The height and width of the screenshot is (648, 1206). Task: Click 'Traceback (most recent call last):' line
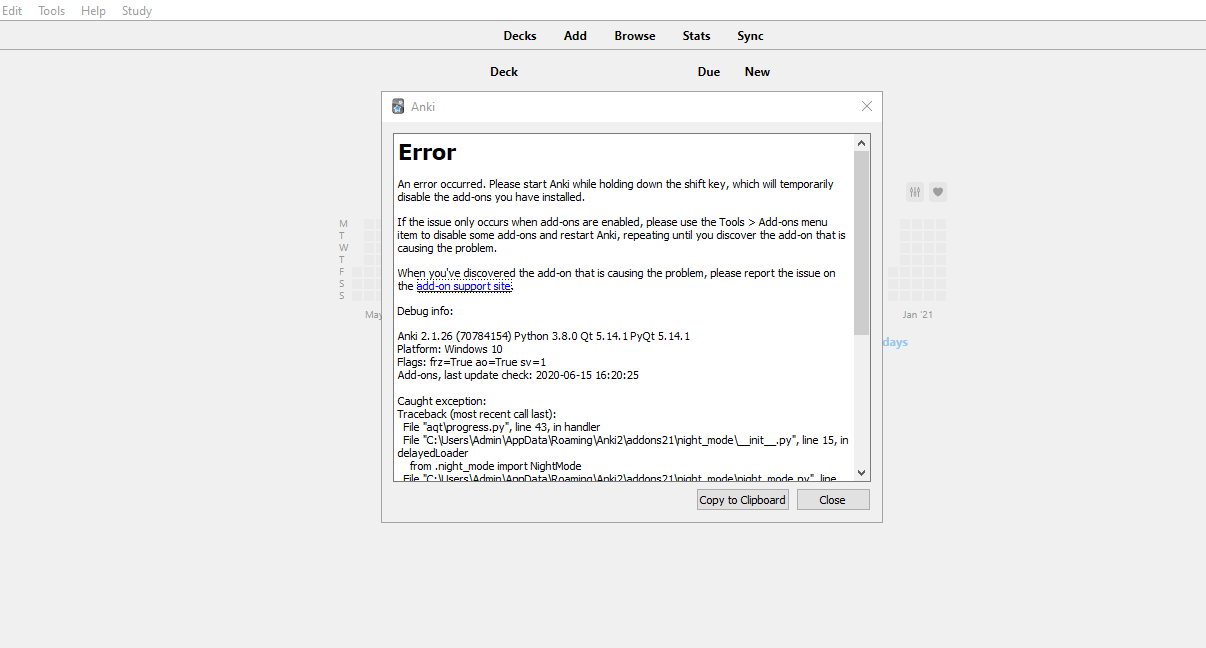point(476,414)
